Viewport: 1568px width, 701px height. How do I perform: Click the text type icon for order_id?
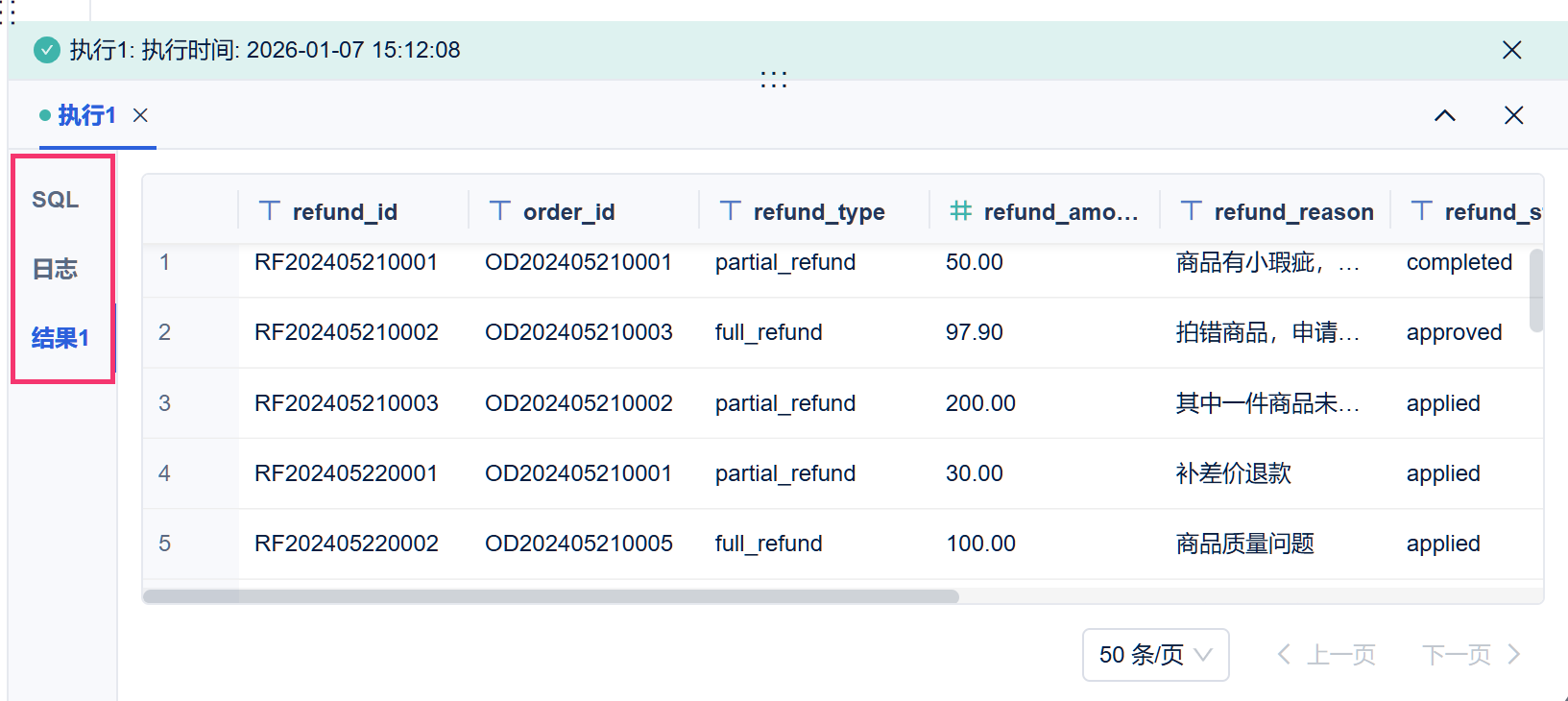coord(500,211)
